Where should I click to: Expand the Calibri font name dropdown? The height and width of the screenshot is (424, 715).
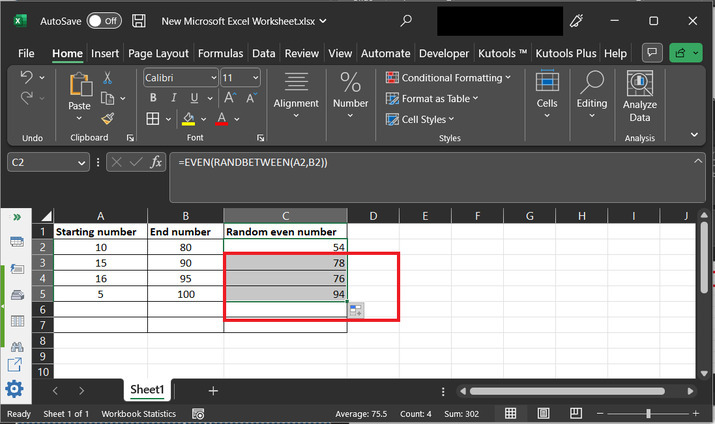click(212, 77)
